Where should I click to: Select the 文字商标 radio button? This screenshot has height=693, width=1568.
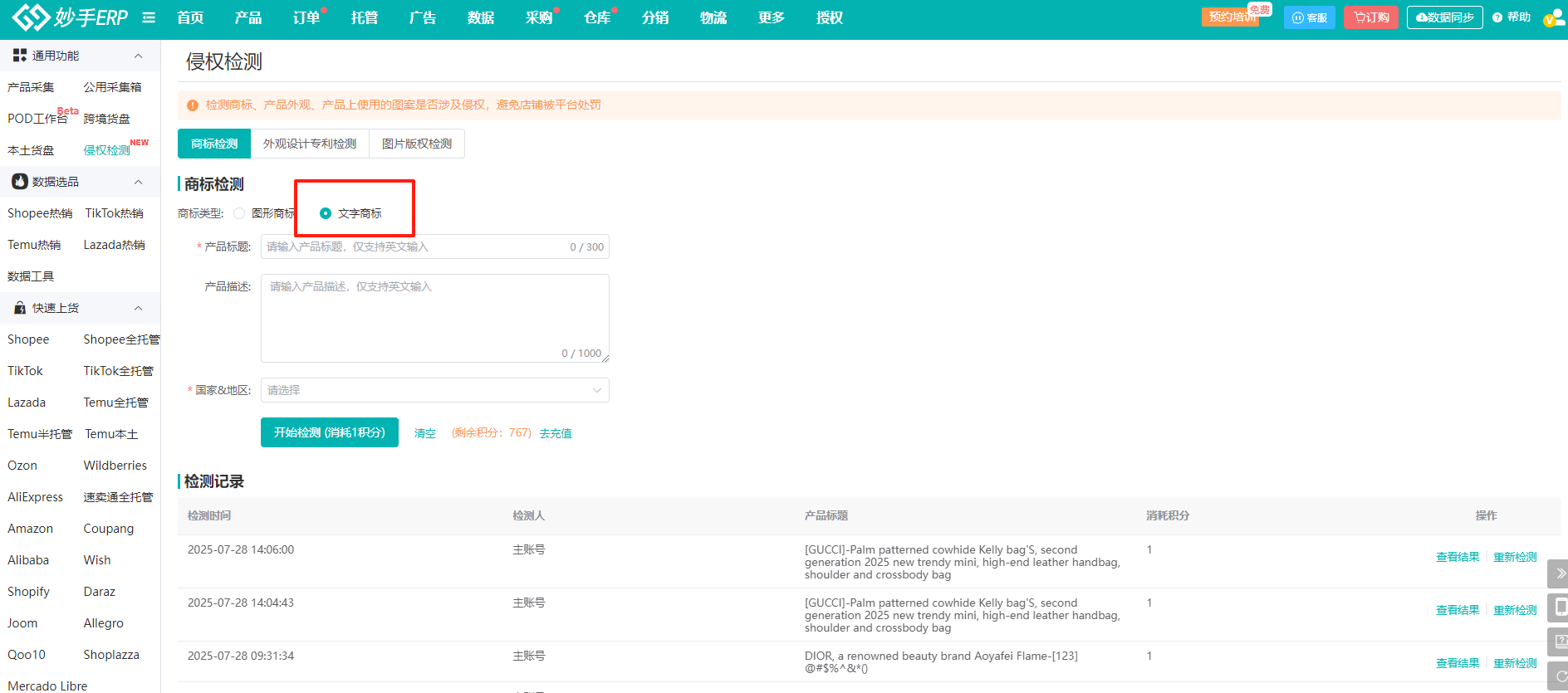pos(326,213)
